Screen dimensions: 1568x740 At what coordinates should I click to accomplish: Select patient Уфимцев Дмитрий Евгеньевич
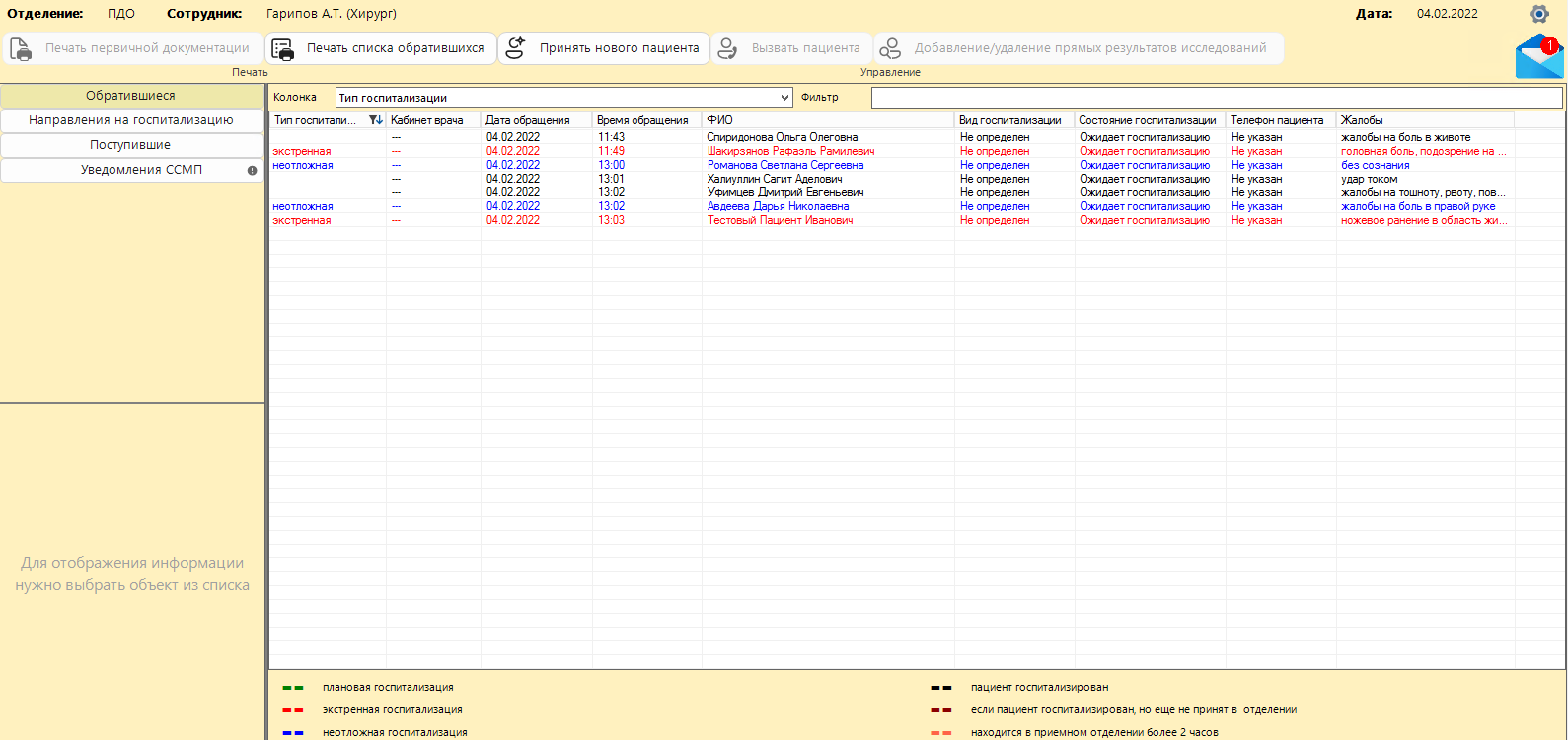(x=785, y=192)
